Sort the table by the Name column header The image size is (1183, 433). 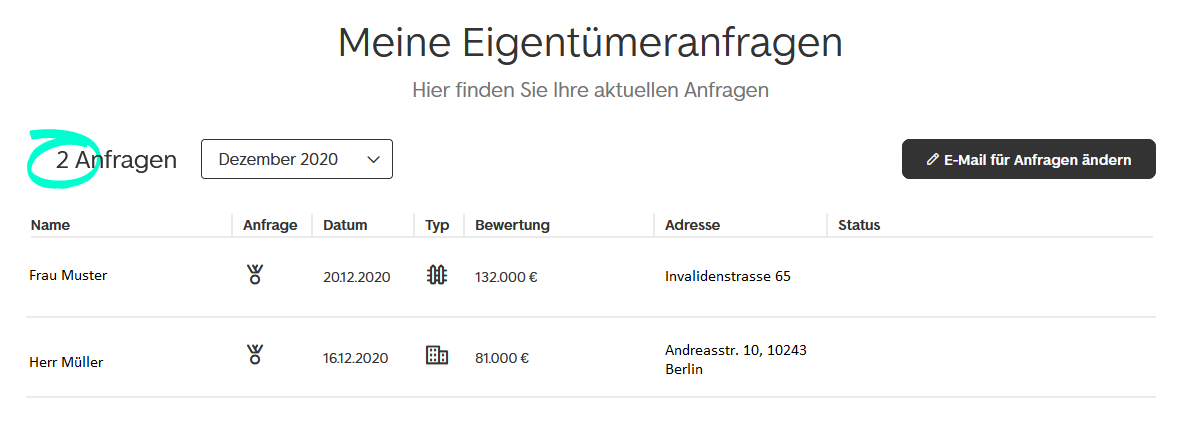coord(50,225)
